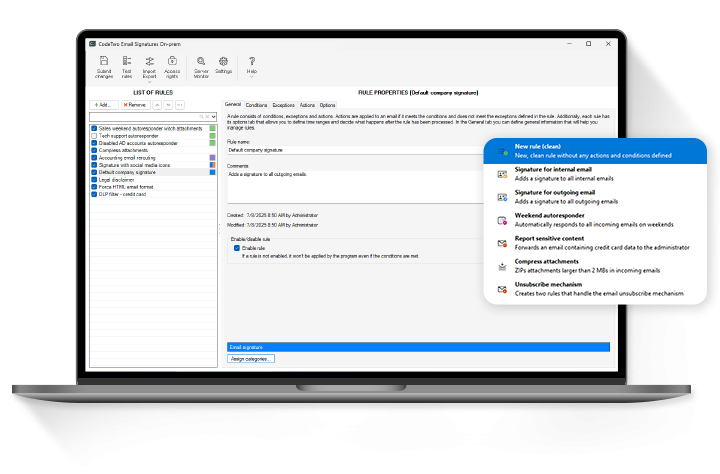Screen dimensions: 720x474
Task: Click the blue Email signature category bar
Action: (418, 347)
